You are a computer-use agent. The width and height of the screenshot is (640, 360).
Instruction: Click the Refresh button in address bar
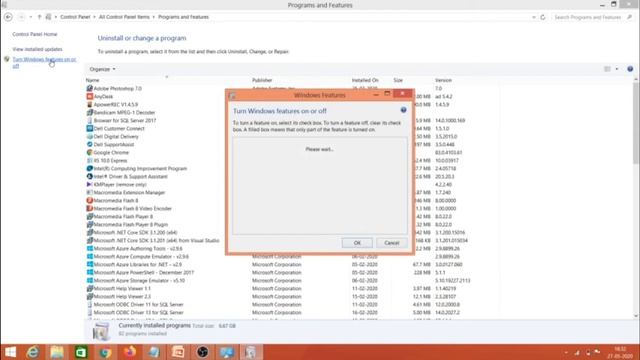[x=543, y=17]
